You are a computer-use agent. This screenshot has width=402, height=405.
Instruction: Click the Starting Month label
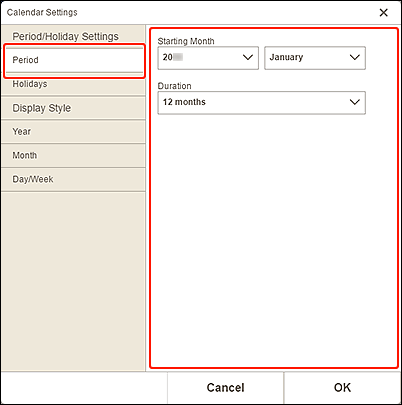pyautogui.click(x=186, y=41)
